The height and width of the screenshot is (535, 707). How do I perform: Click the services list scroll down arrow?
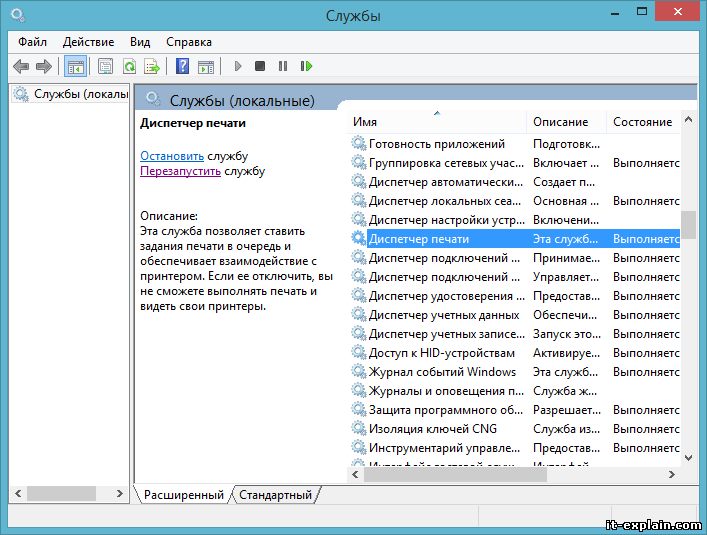688,457
